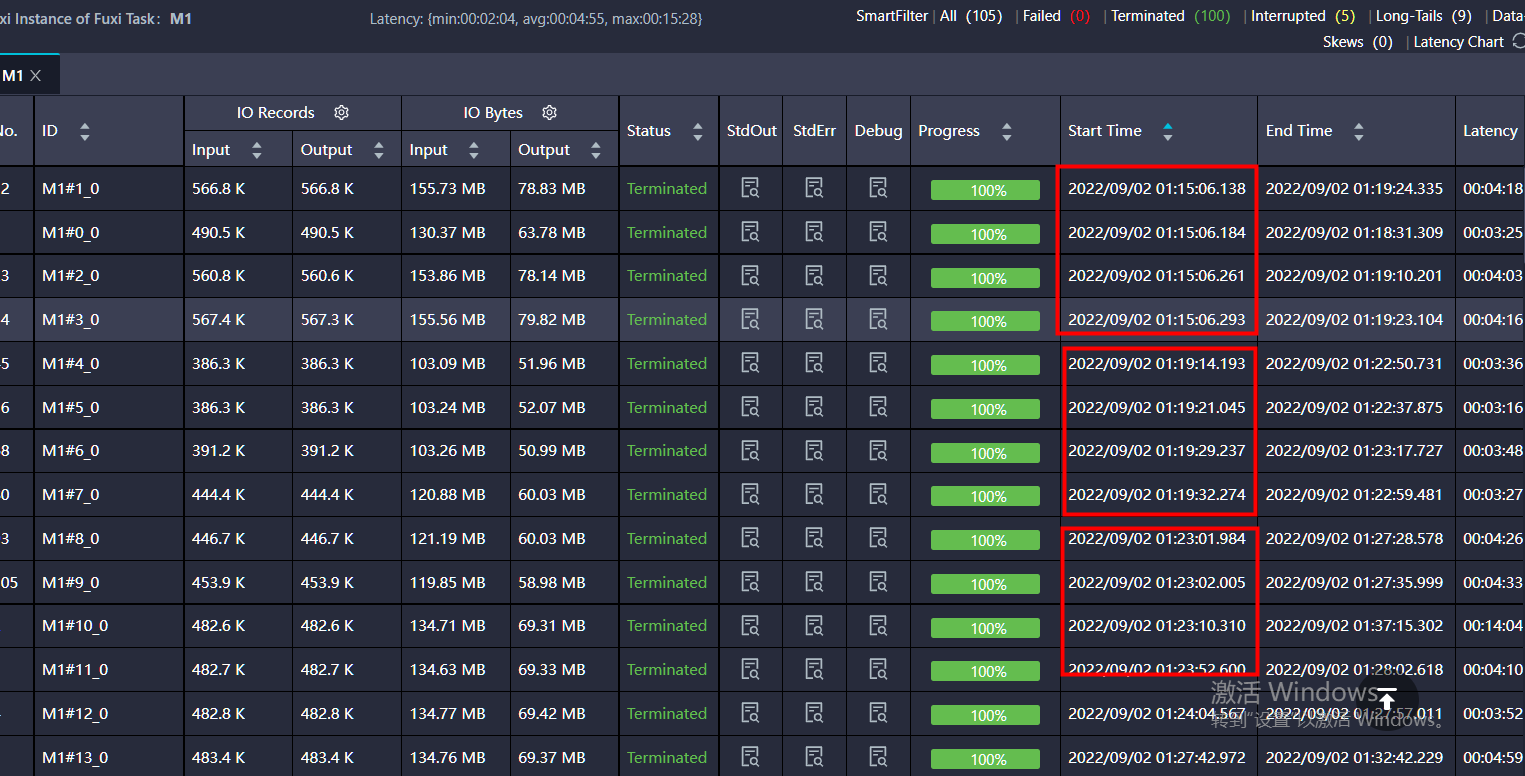Image resolution: width=1525 pixels, height=776 pixels.
Task: Open StdErr log for M1#9_0
Action: click(x=815, y=582)
